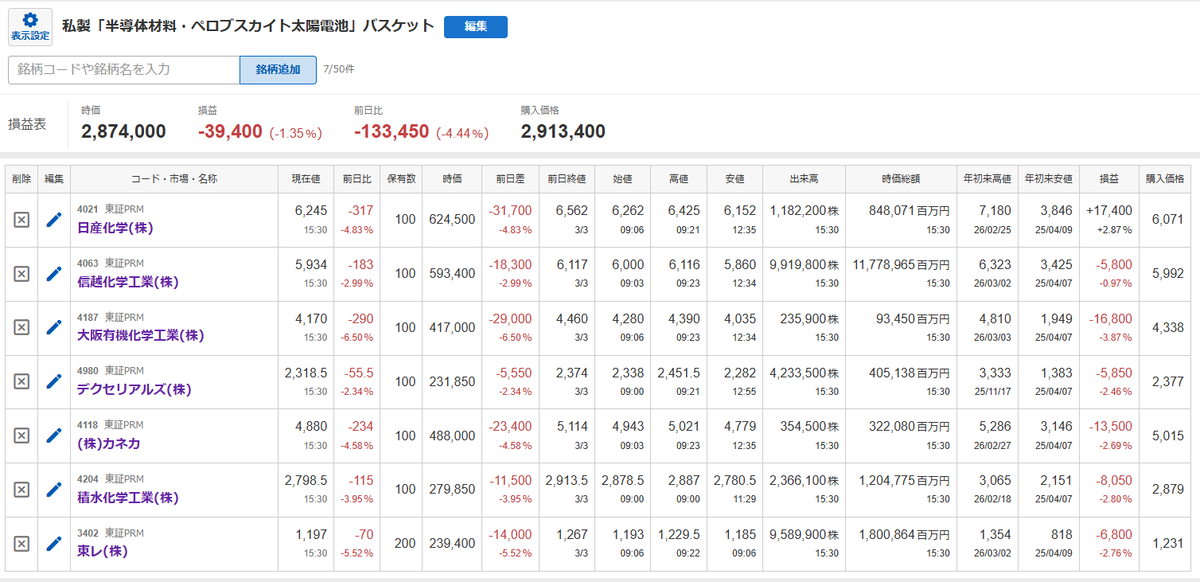The width and height of the screenshot is (1200, 582).
Task: Click the 安値 column header
Action: (734, 179)
